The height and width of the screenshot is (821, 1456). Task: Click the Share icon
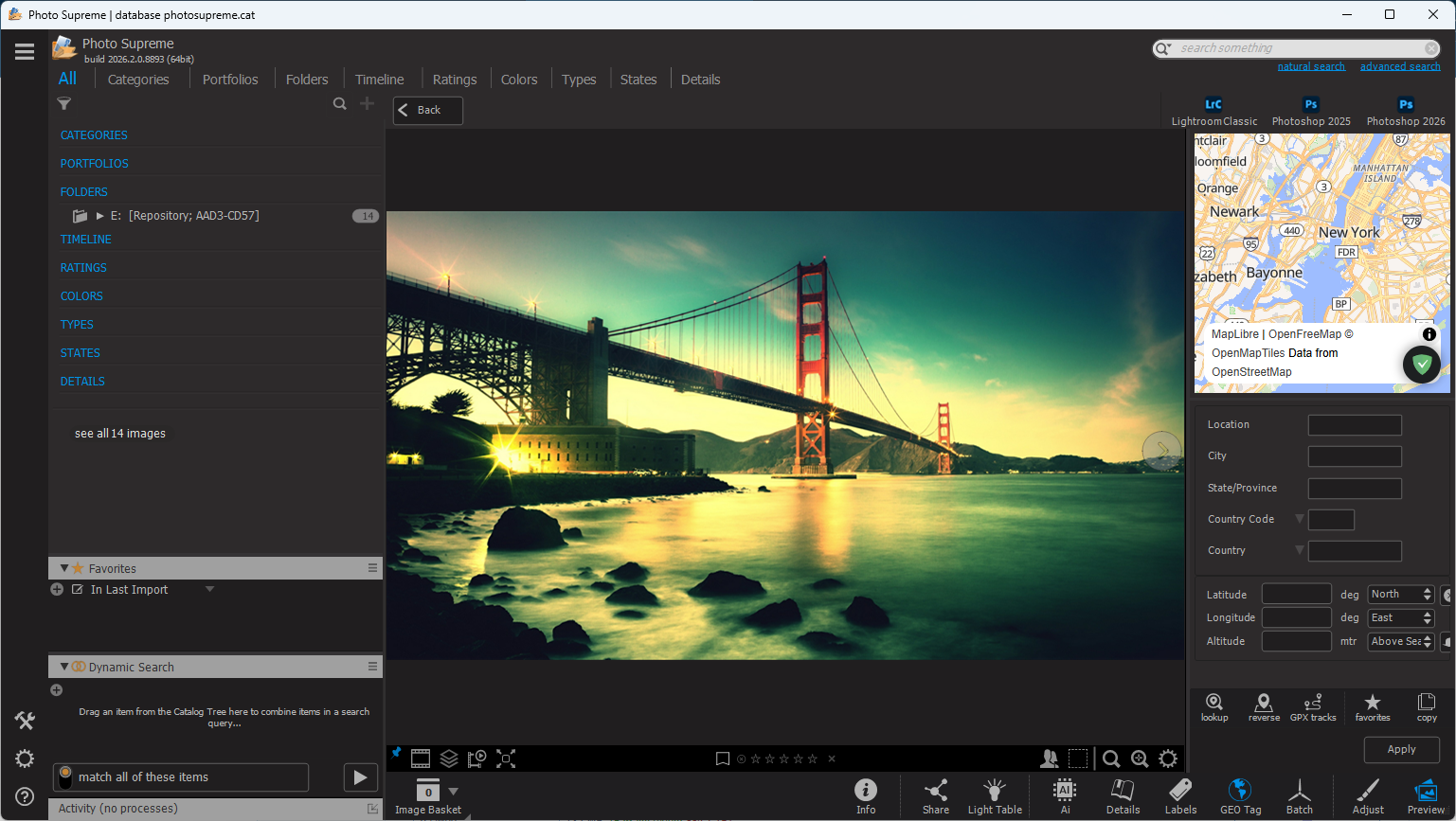pos(935,795)
